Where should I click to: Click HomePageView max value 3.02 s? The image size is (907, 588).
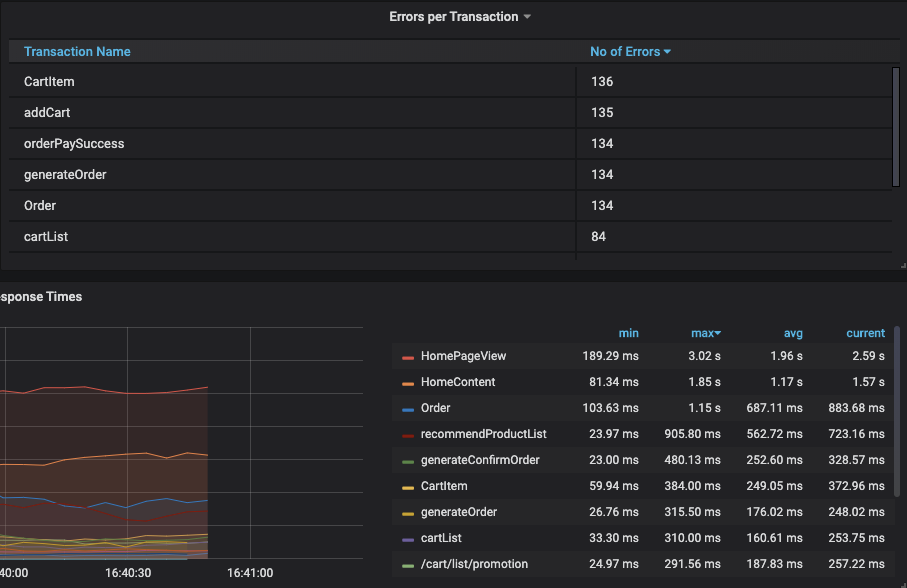click(704, 356)
